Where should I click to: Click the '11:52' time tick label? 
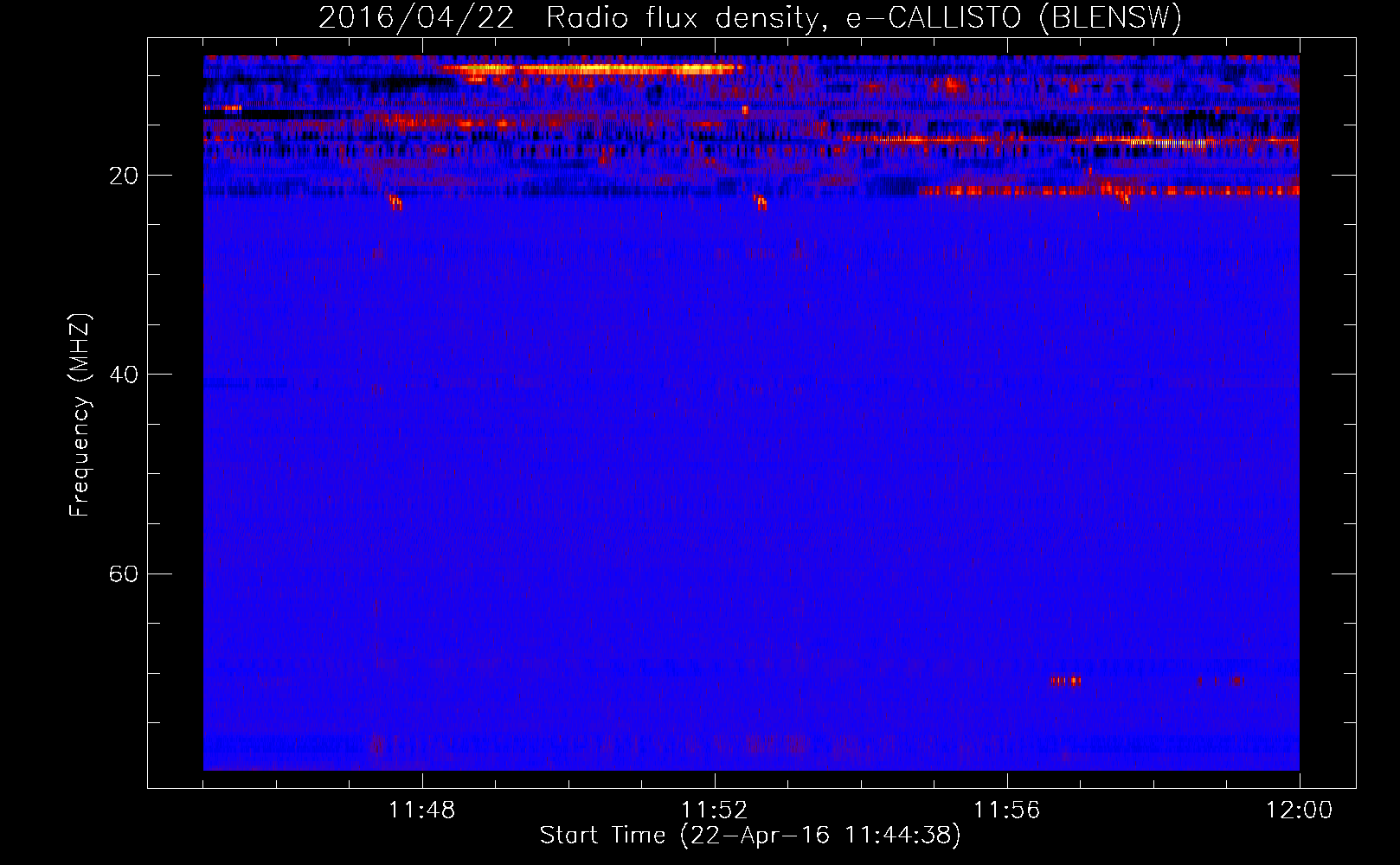click(714, 810)
